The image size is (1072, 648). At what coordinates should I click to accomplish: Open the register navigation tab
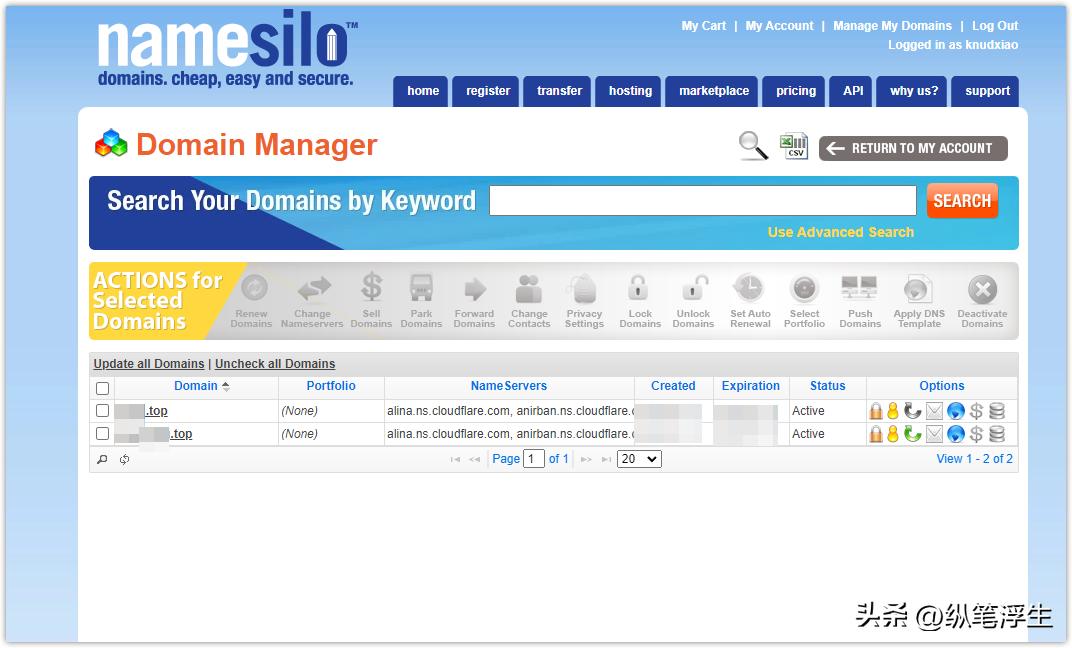[485, 91]
